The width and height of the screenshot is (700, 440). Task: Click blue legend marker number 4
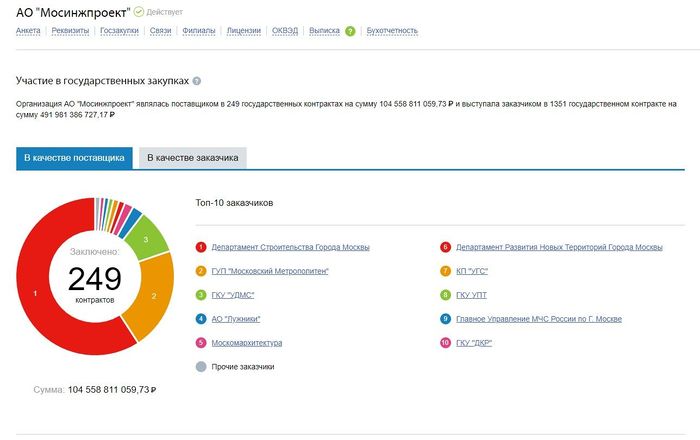[201, 319]
